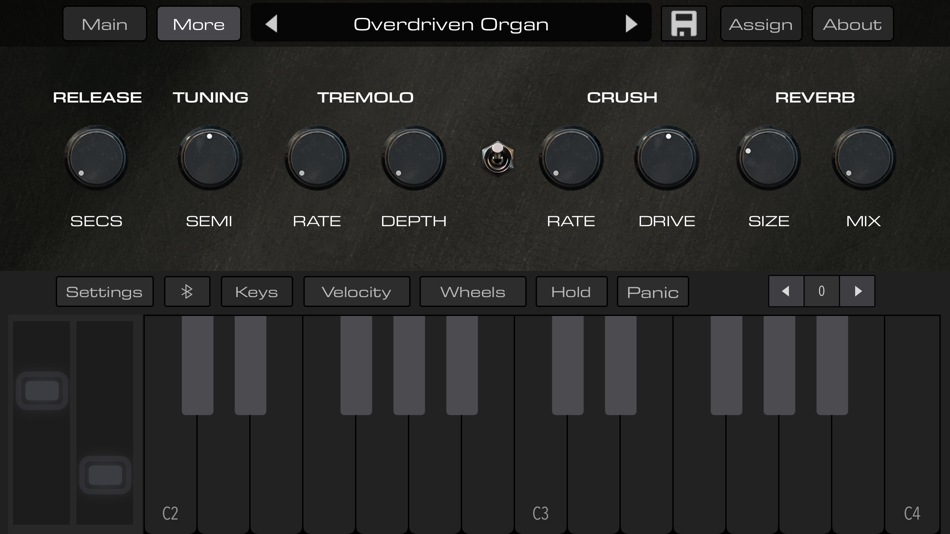The width and height of the screenshot is (950, 534).
Task: Click the save preset floppy disk icon
Action: [x=683, y=24]
